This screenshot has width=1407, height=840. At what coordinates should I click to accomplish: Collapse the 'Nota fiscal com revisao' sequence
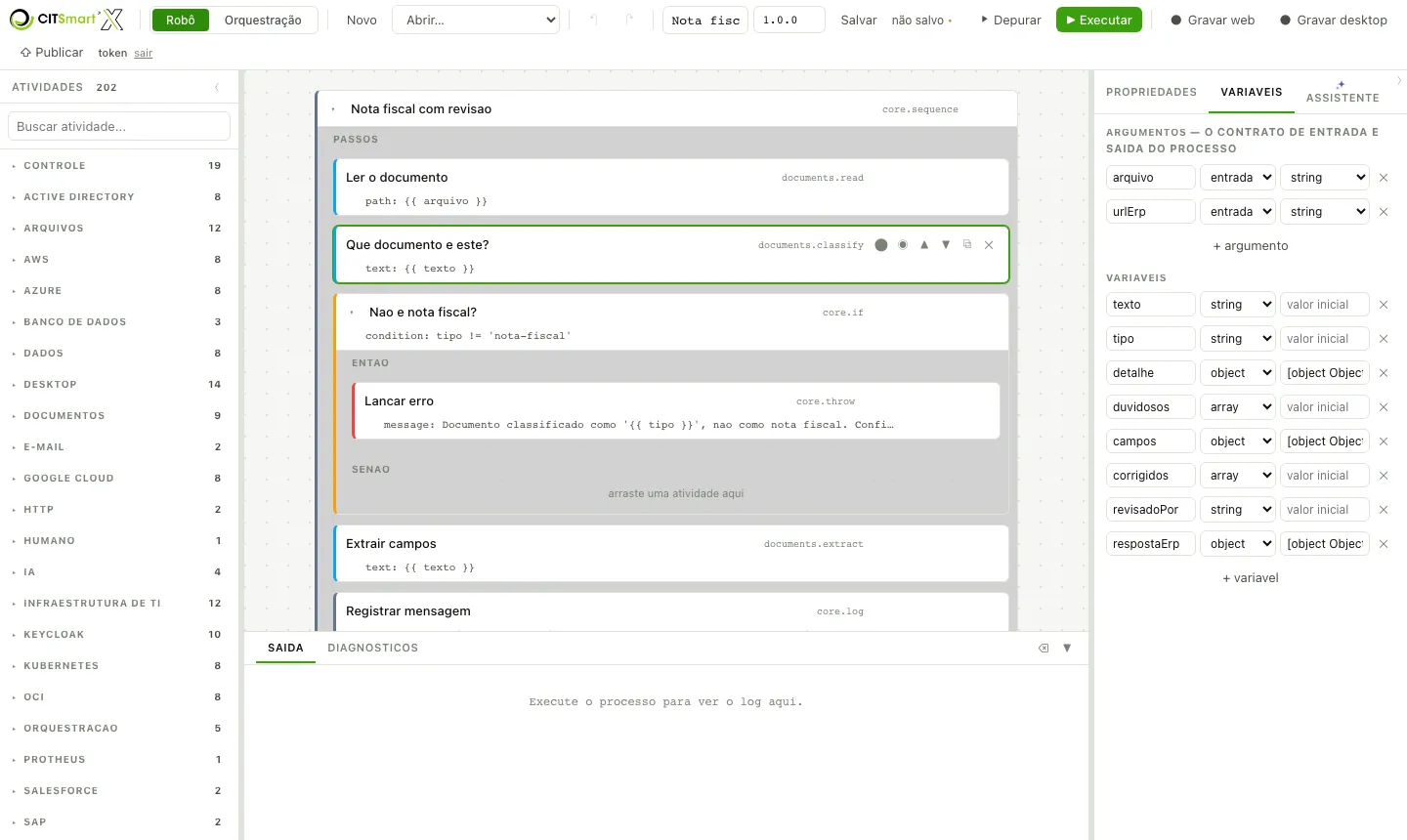pos(333,109)
